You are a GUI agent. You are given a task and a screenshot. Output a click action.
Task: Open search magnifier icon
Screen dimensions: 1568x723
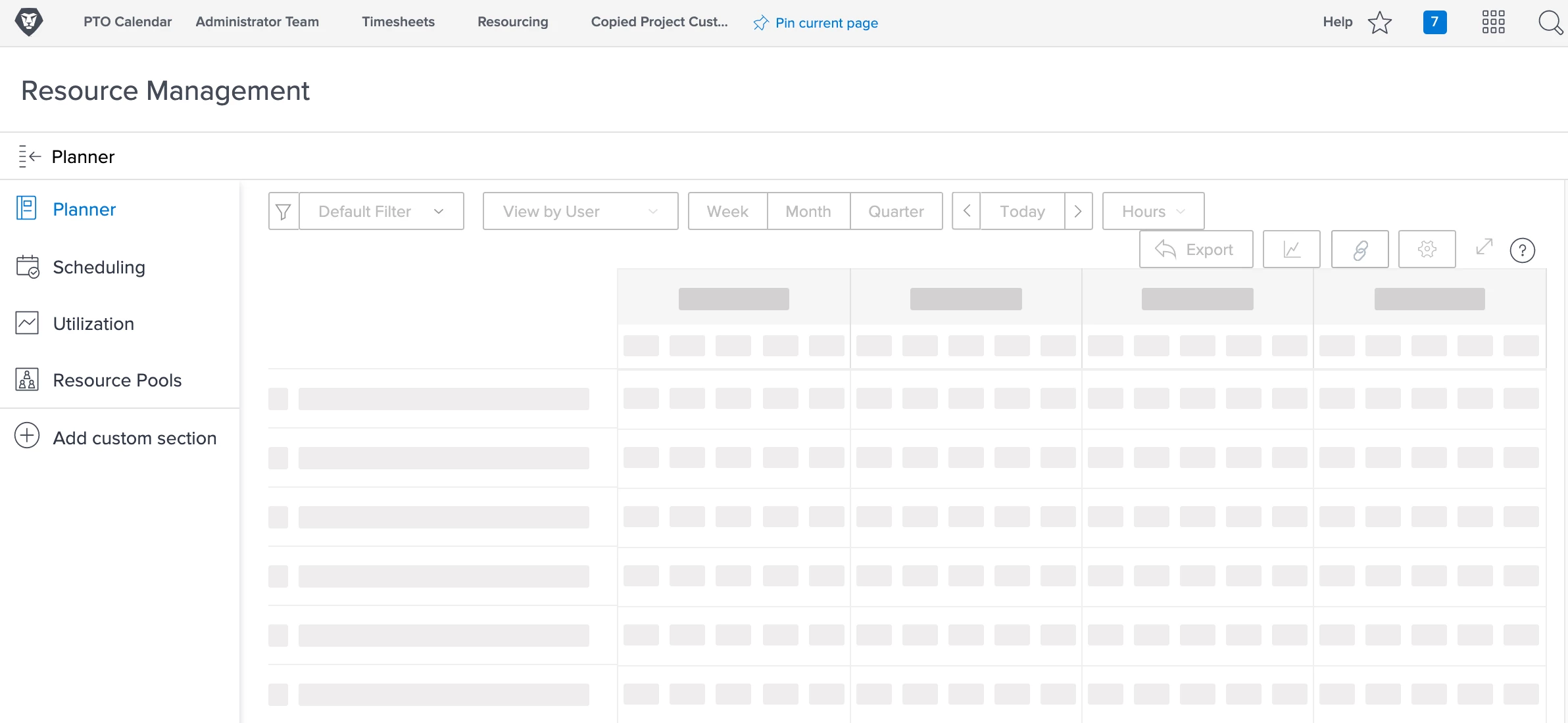(1550, 23)
